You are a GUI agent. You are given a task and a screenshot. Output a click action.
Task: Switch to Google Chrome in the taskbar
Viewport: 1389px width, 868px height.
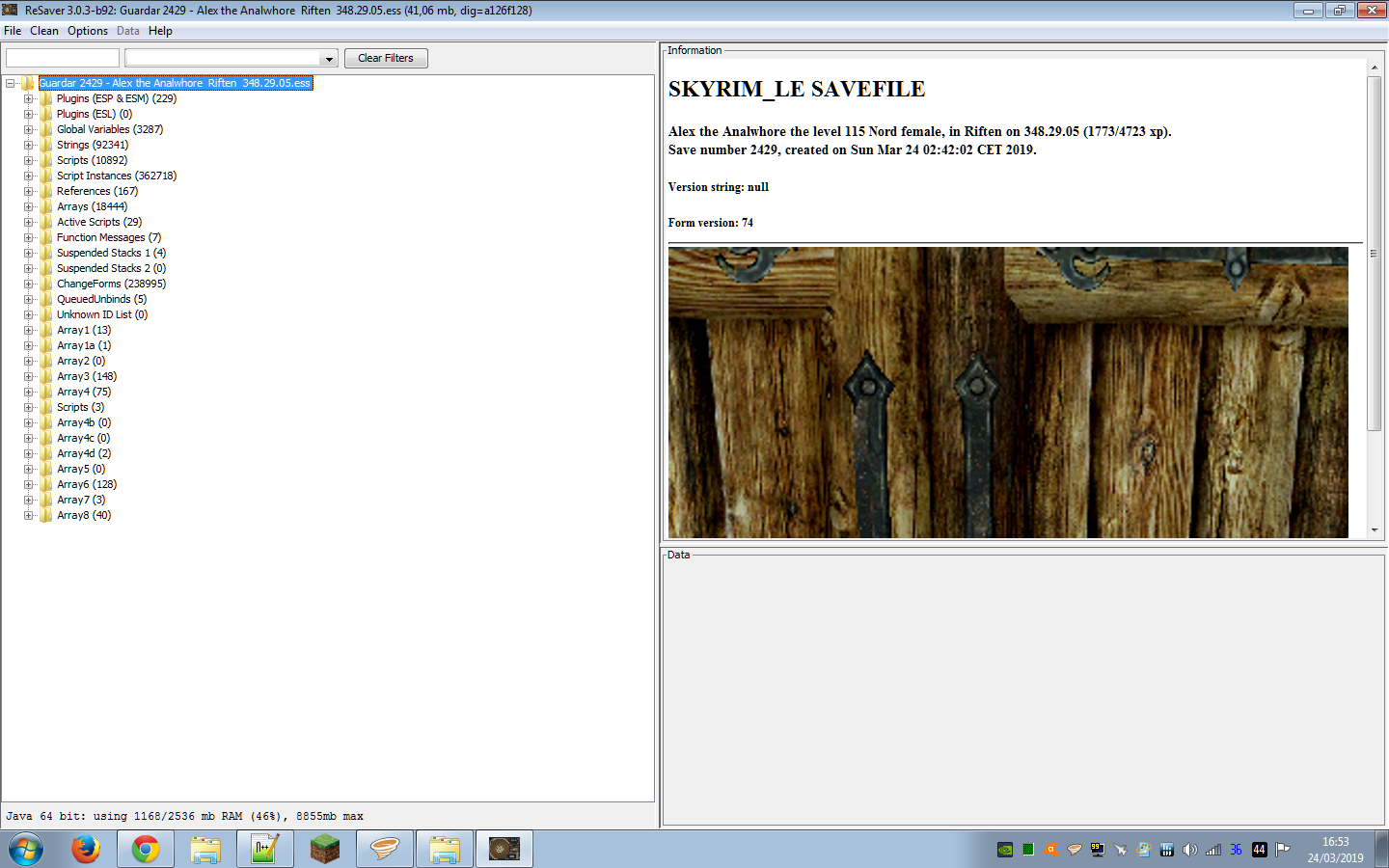click(146, 850)
